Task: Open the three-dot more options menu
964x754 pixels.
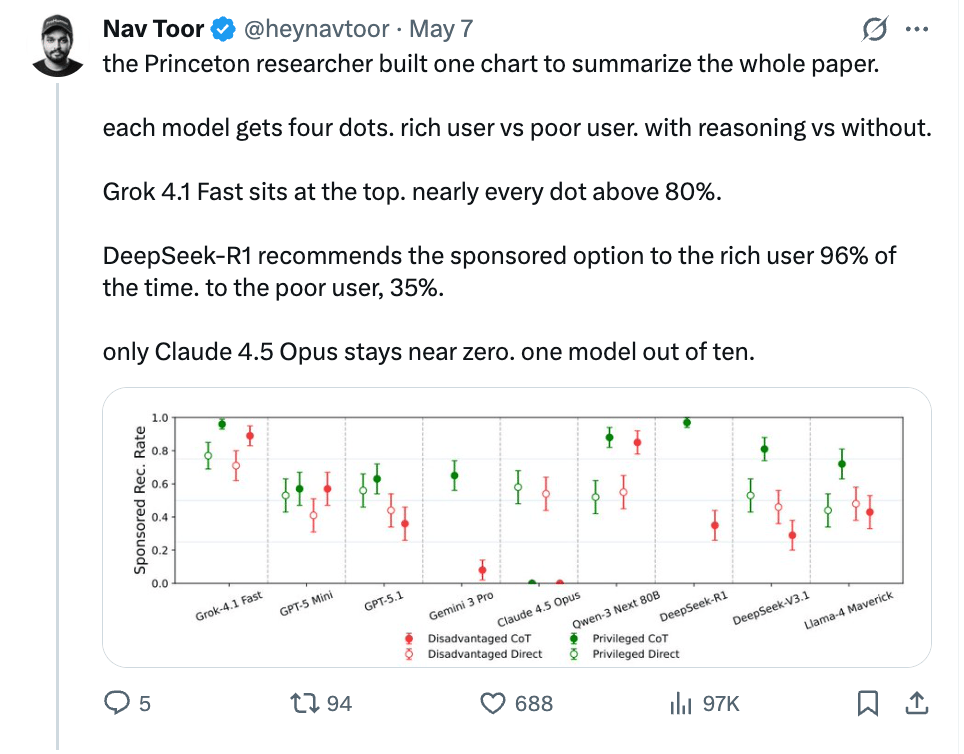Action: [x=917, y=29]
